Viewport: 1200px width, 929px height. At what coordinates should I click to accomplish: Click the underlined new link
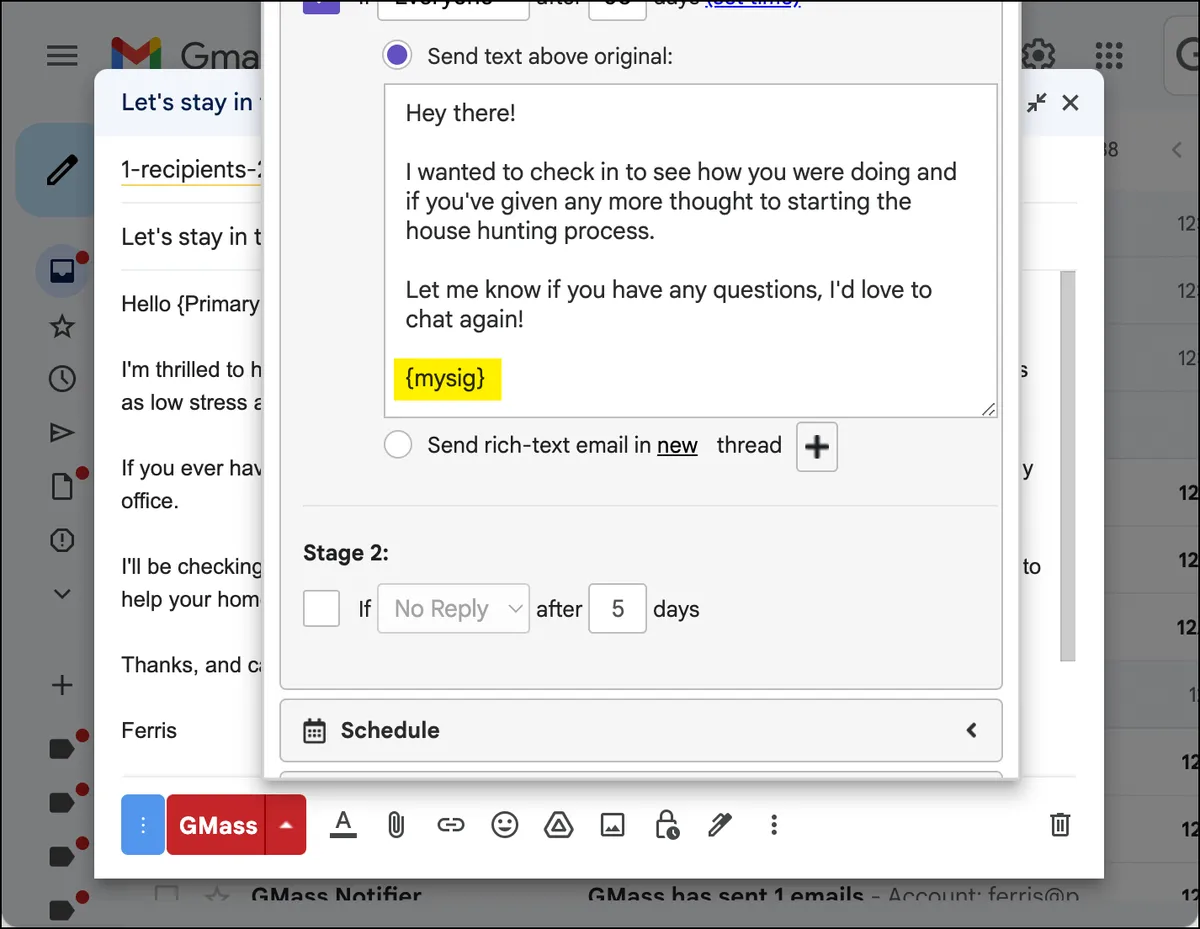tap(677, 446)
